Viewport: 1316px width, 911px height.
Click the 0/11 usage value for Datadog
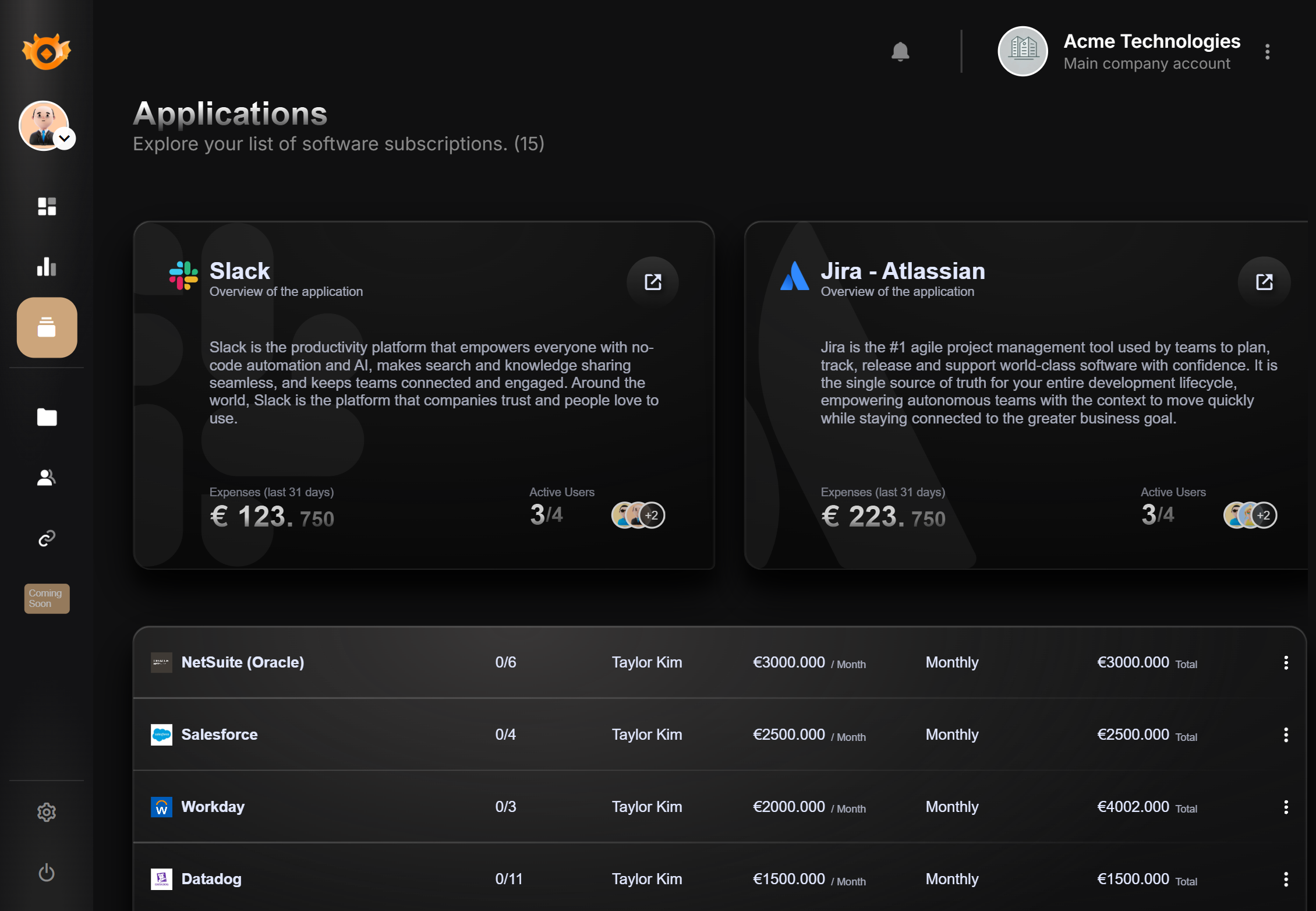point(509,879)
